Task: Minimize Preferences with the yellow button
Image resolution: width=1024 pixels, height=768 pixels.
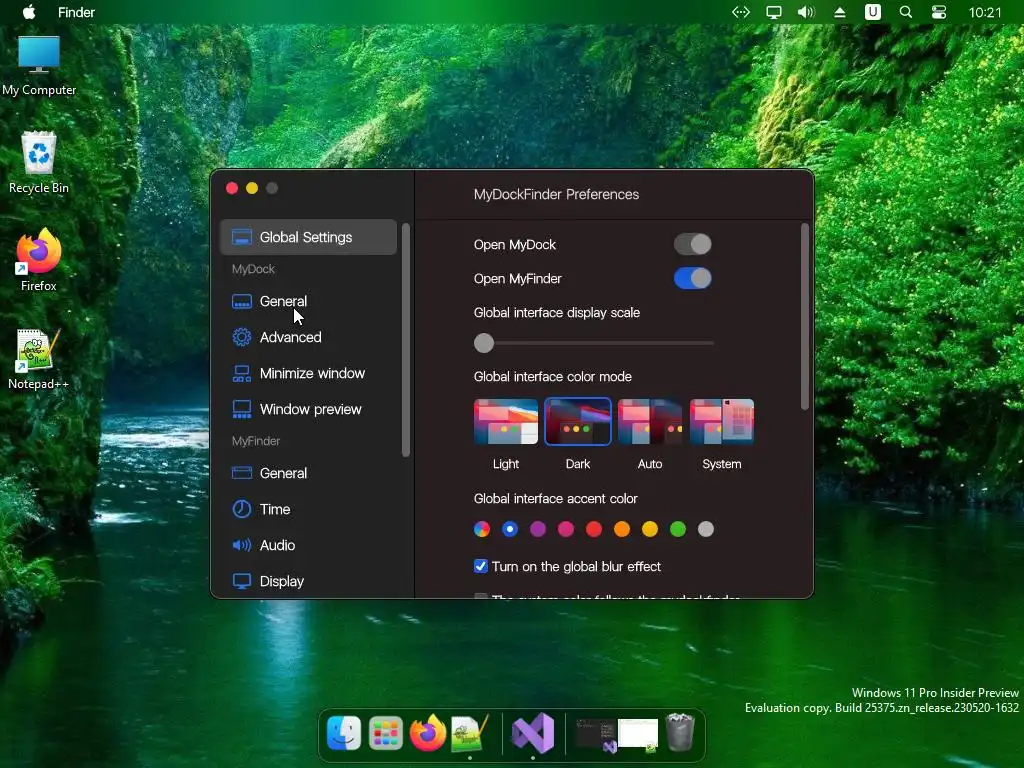Action: pyautogui.click(x=252, y=188)
